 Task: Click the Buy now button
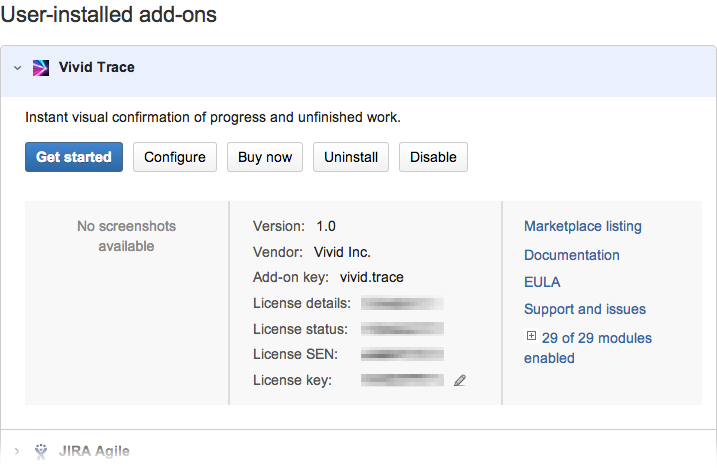click(x=265, y=157)
